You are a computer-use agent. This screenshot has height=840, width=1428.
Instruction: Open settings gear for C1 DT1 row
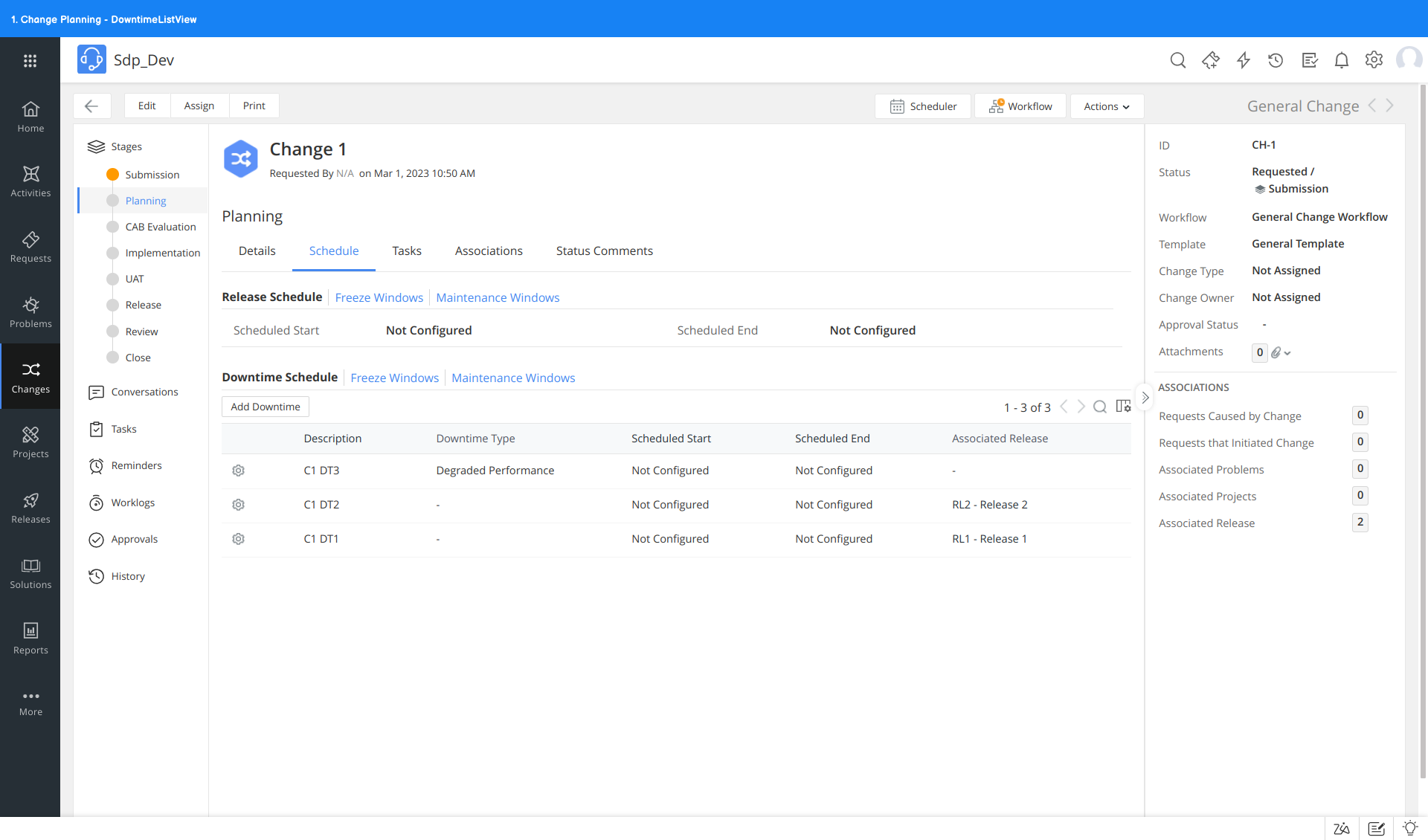point(238,539)
